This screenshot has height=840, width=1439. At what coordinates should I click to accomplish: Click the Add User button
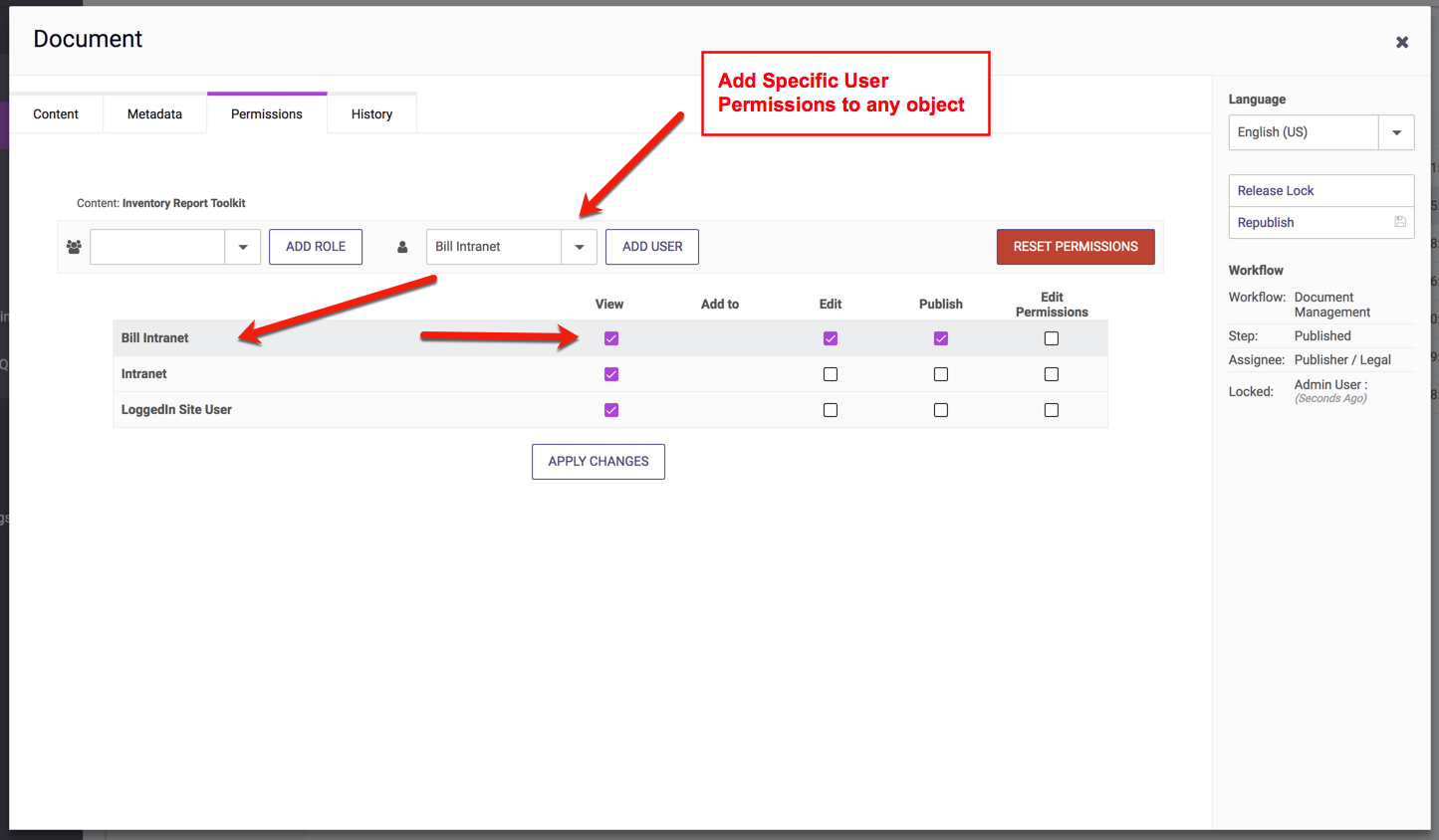click(x=652, y=247)
